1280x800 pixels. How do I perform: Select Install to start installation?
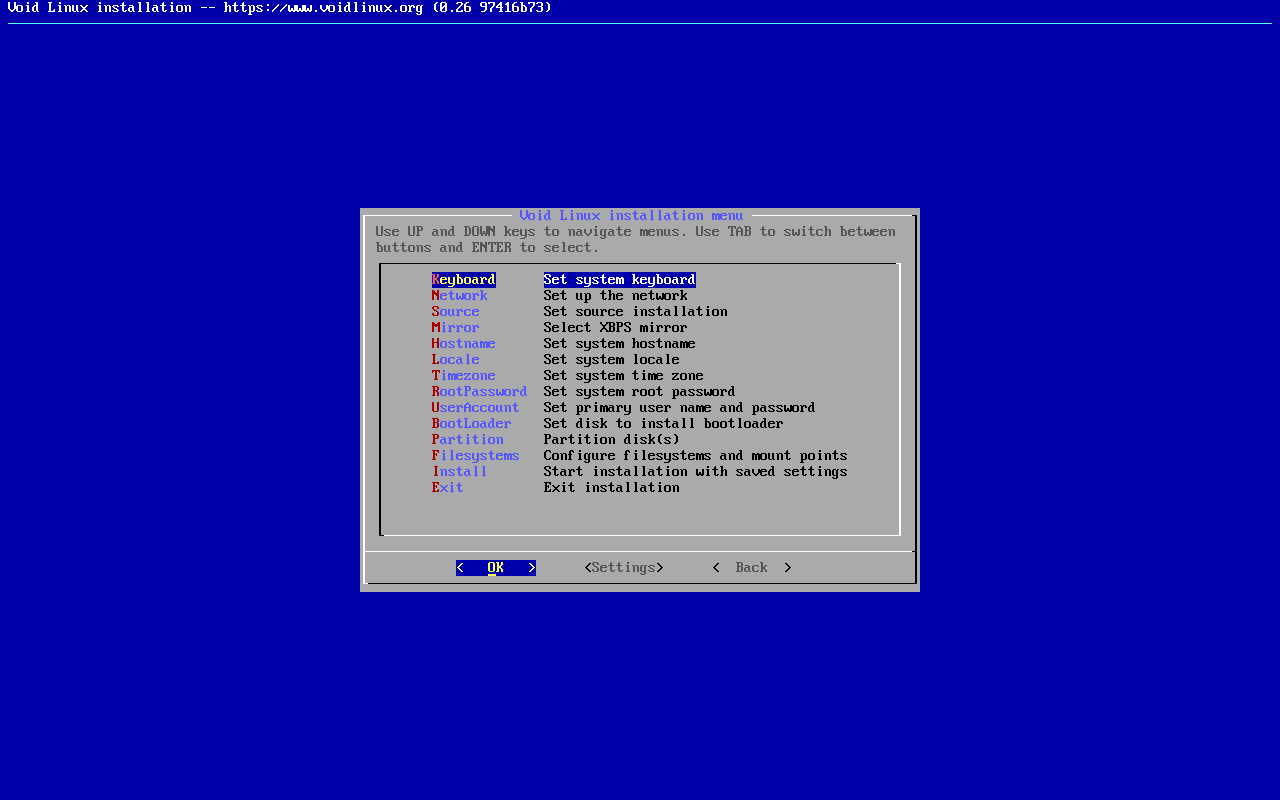[459, 472]
